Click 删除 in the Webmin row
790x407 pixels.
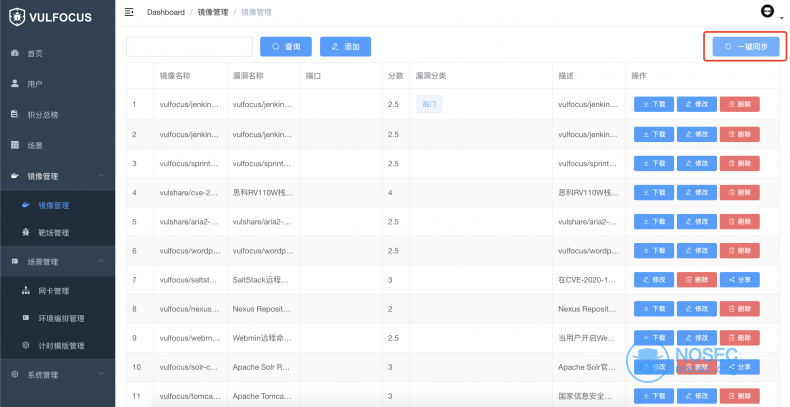click(740, 338)
